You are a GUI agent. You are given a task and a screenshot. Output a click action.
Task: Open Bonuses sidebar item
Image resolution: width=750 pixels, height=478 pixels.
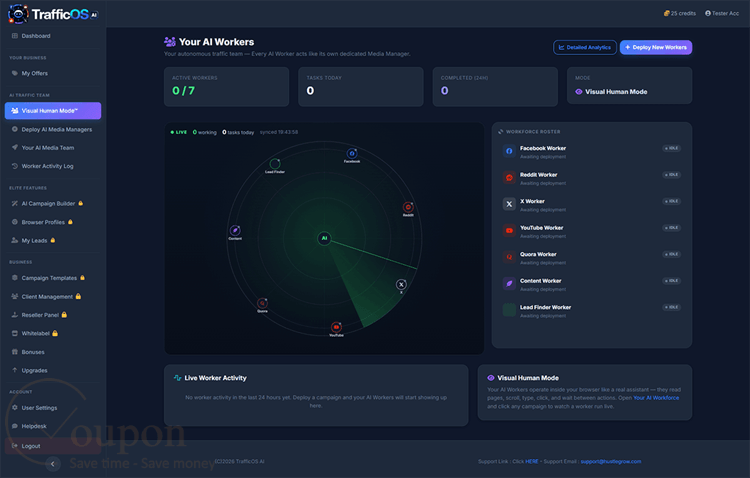53,352
